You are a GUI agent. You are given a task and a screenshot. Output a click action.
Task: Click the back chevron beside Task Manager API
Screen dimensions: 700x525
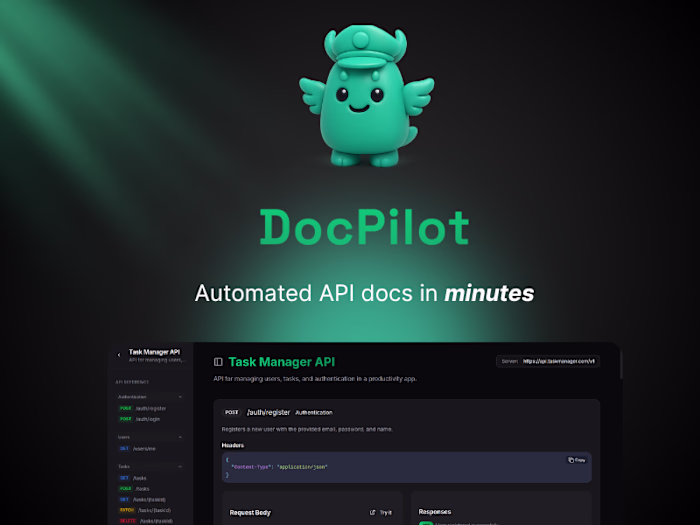[x=119, y=355]
